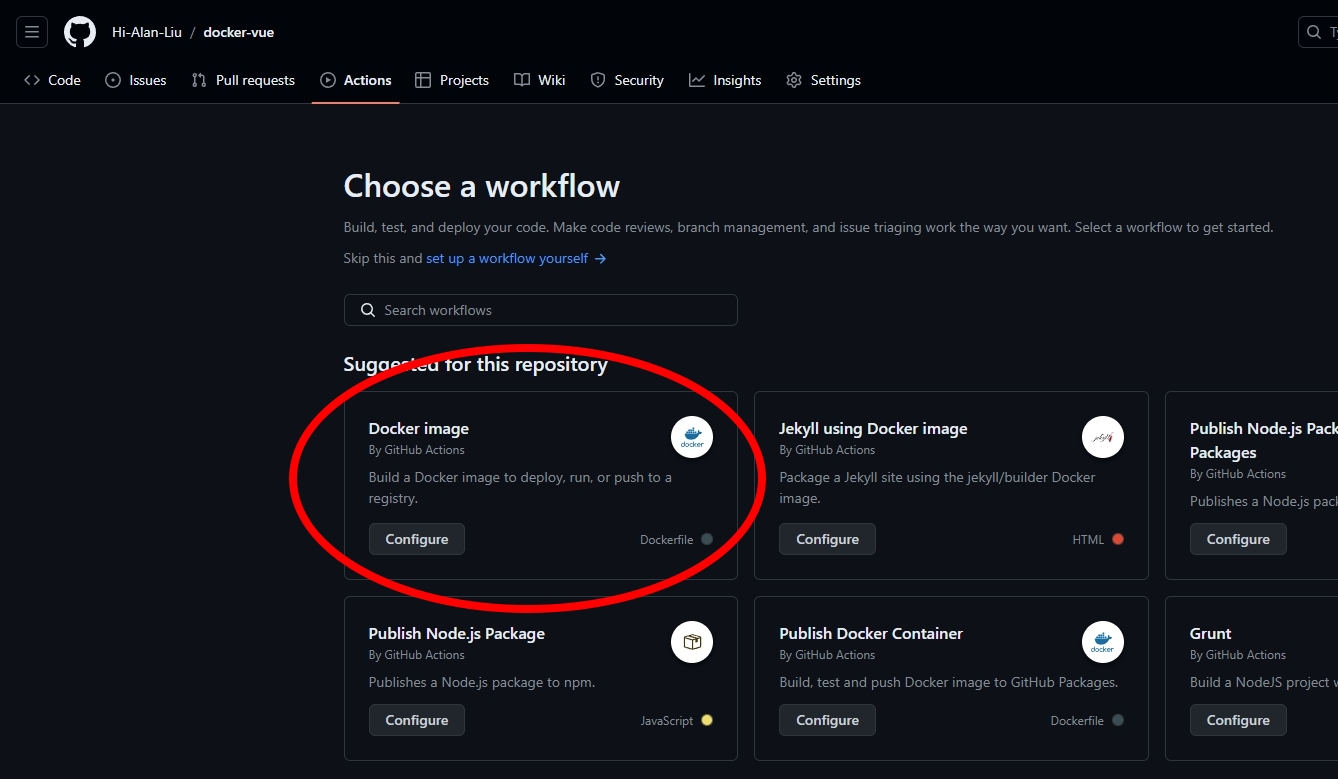Click 'Publishes a Node.js package to npm.' description
Image resolution: width=1338 pixels, height=779 pixels.
point(481,682)
